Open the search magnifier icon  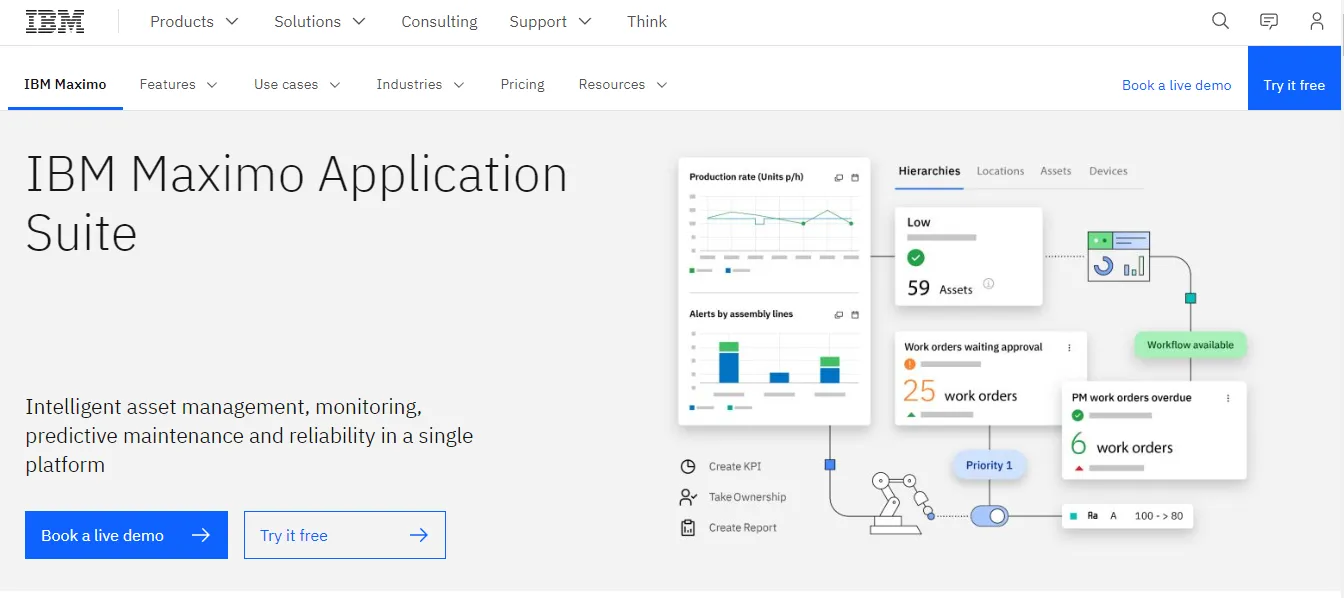pyautogui.click(x=1220, y=21)
